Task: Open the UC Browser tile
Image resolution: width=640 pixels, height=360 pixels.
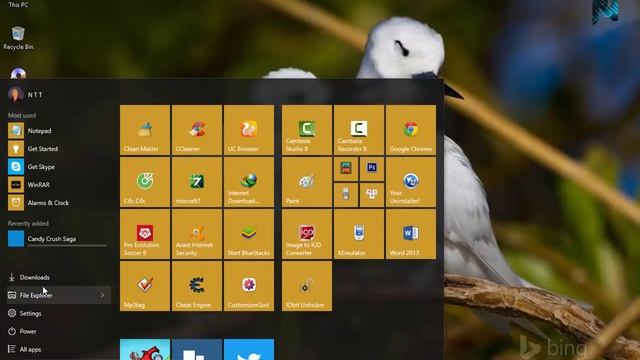Action: click(x=249, y=130)
